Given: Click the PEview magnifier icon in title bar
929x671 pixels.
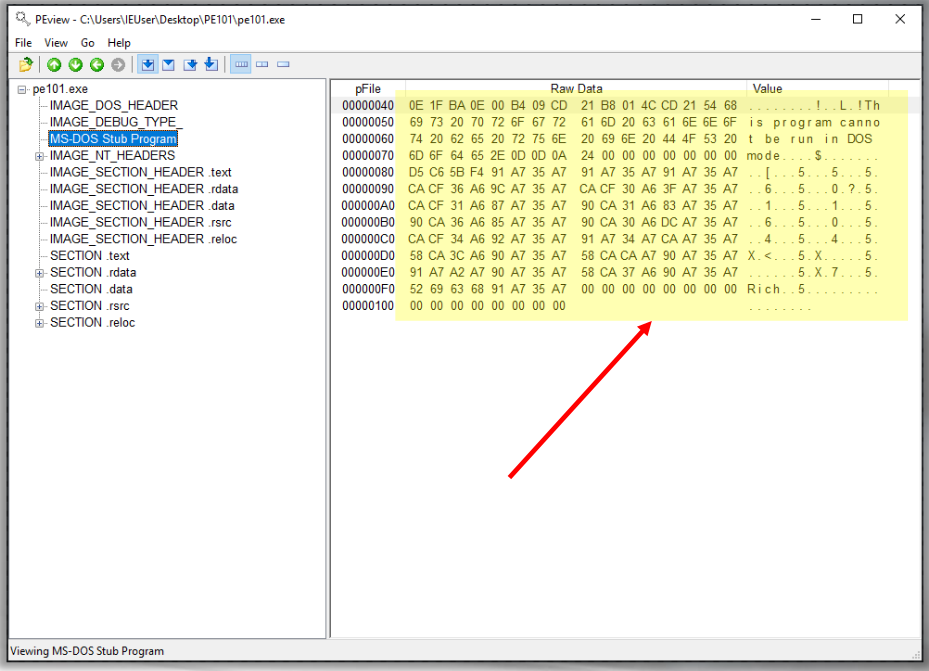Looking at the screenshot, I should 23,20.
